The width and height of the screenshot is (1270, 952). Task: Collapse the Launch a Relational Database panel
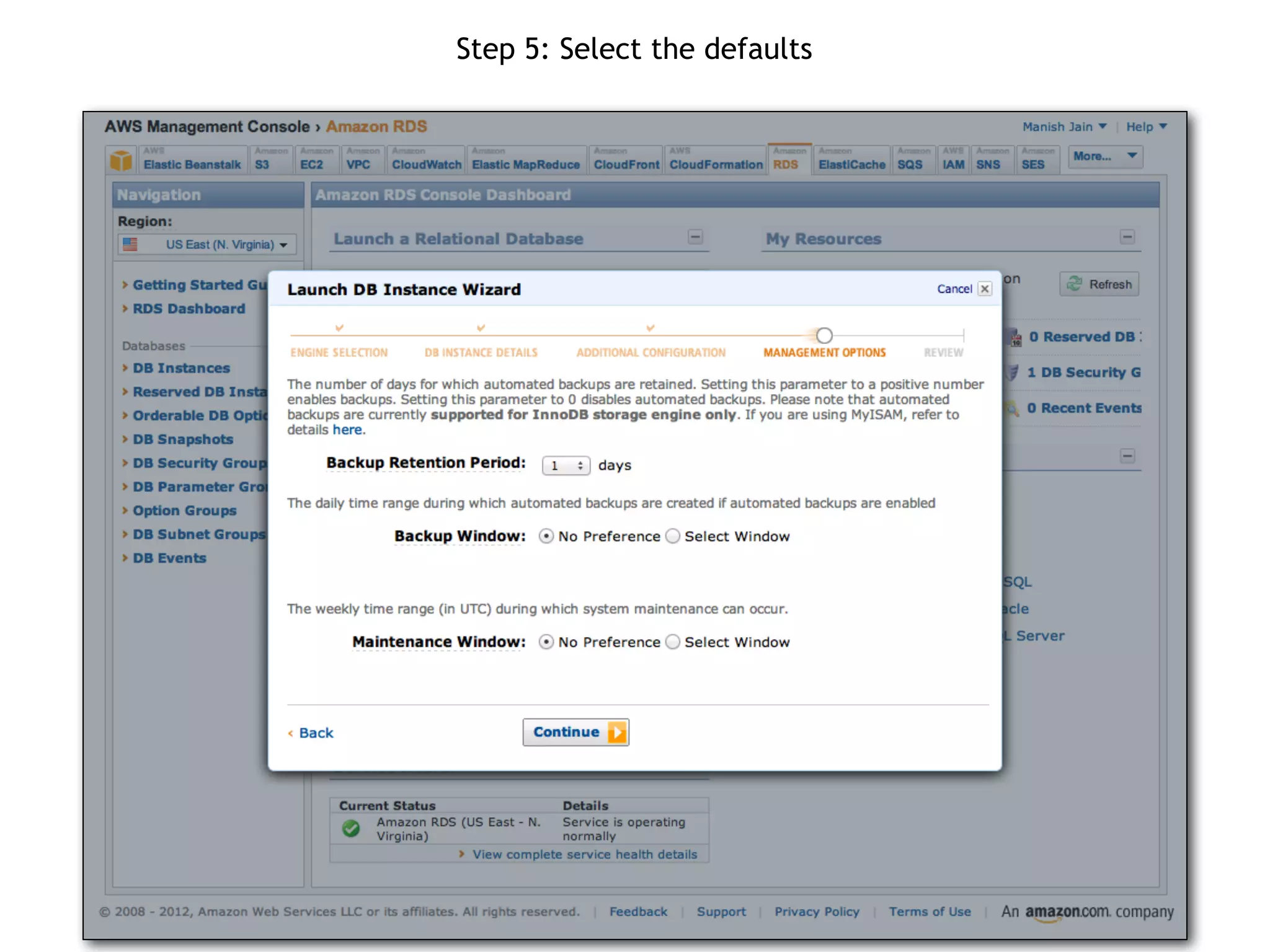695,237
